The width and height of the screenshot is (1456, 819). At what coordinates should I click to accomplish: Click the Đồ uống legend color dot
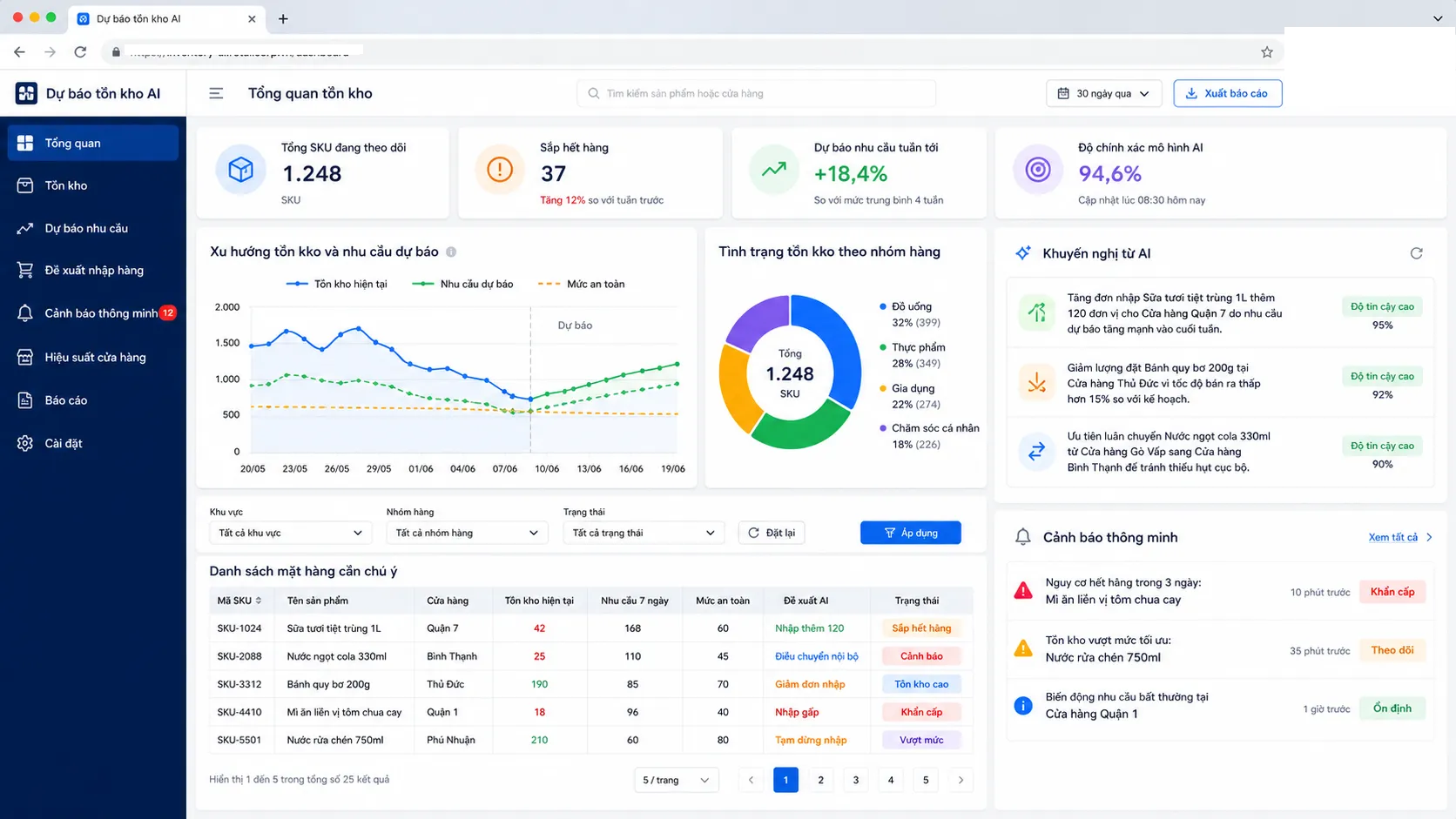[883, 306]
